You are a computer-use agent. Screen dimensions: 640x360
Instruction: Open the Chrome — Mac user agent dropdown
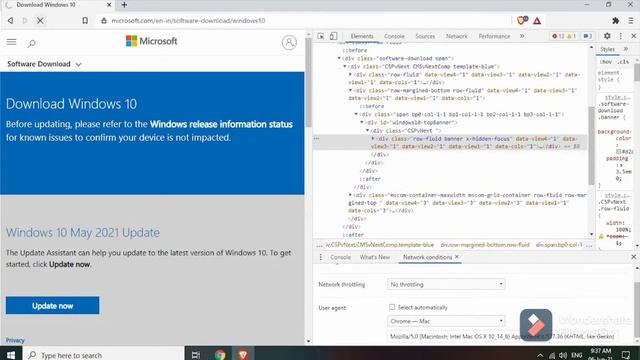[446, 321]
